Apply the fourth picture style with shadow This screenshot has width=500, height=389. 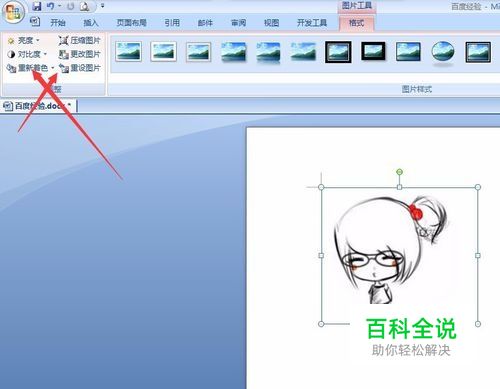point(233,52)
